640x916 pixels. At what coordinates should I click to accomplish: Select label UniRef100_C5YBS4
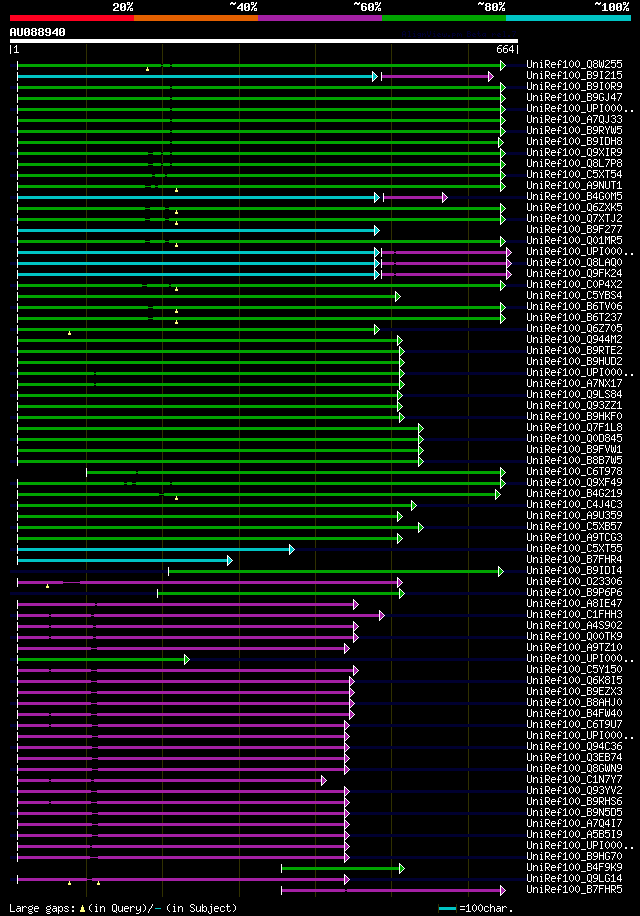click(574, 296)
